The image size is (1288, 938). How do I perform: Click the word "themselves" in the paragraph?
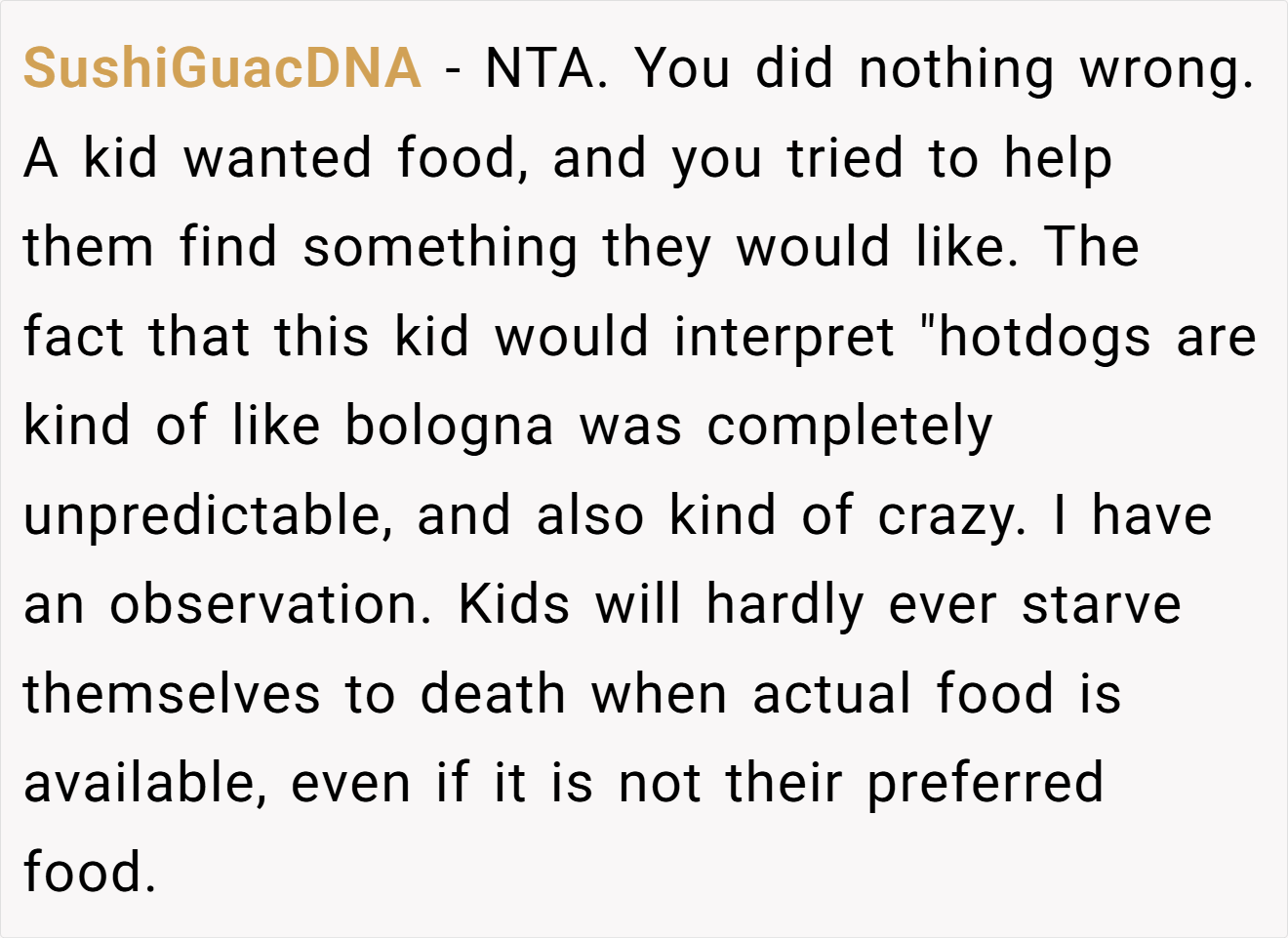[172, 695]
